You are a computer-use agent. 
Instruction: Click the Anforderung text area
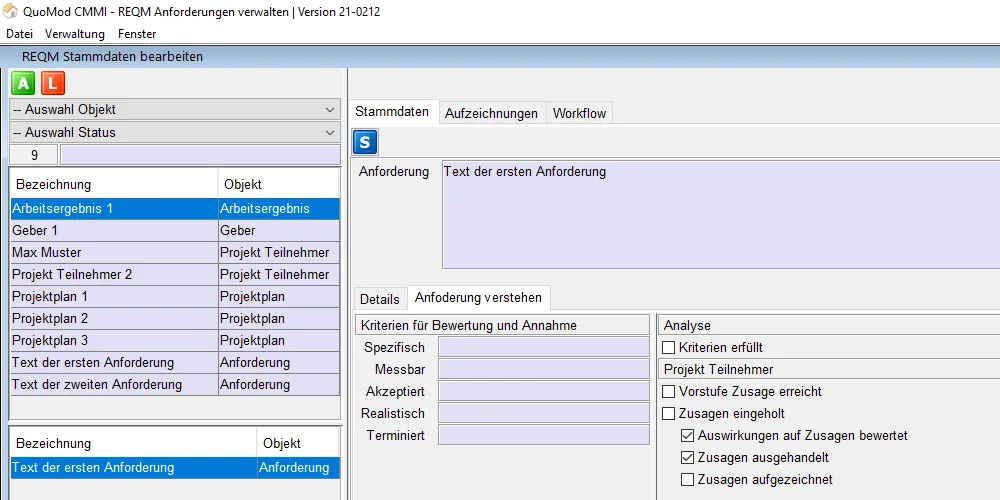click(721, 215)
